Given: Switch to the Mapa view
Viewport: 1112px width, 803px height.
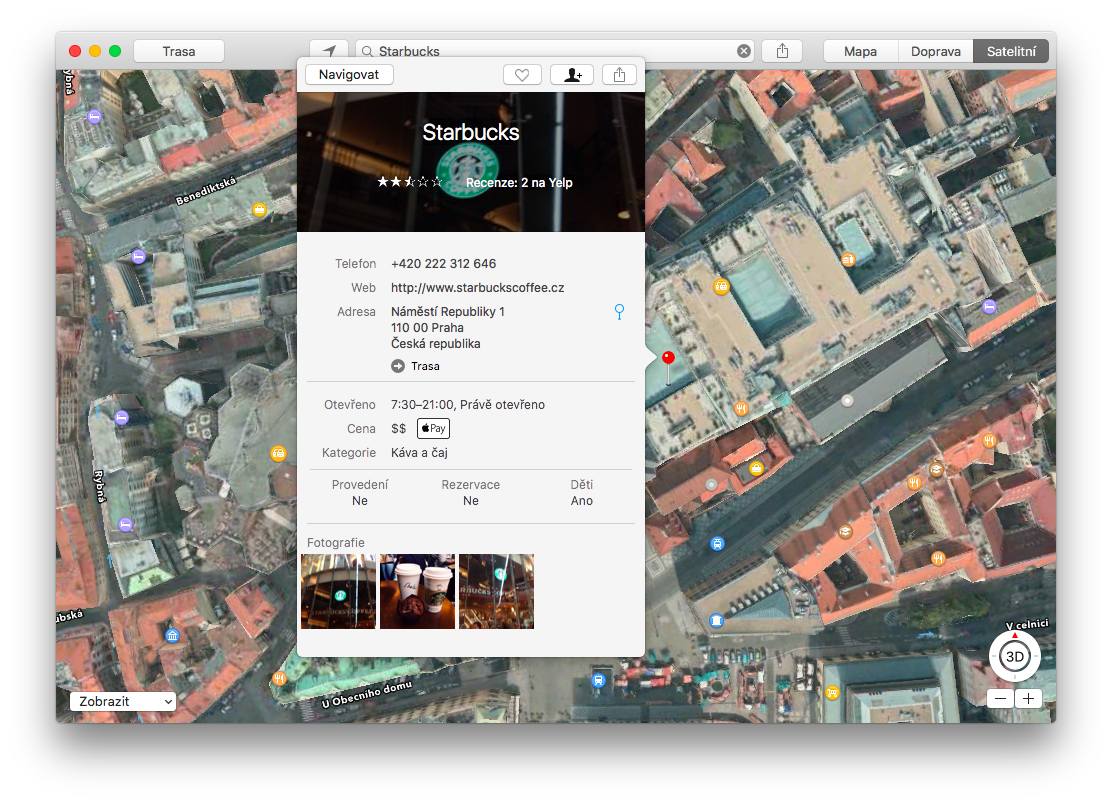Looking at the screenshot, I should tap(860, 51).
